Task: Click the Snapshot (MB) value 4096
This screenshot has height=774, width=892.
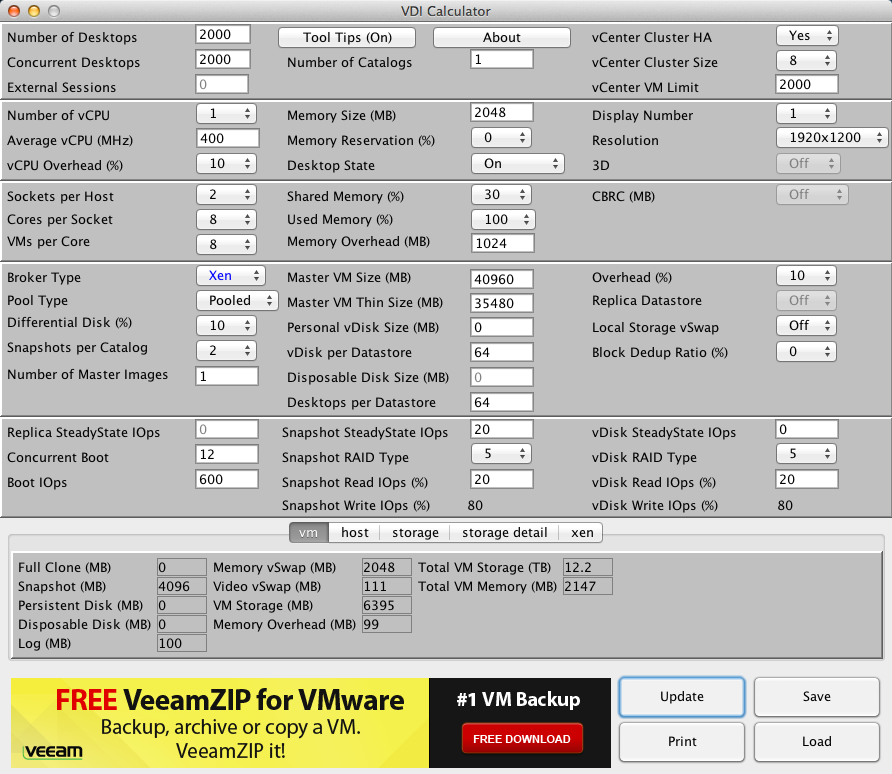Action: pyautogui.click(x=181, y=586)
